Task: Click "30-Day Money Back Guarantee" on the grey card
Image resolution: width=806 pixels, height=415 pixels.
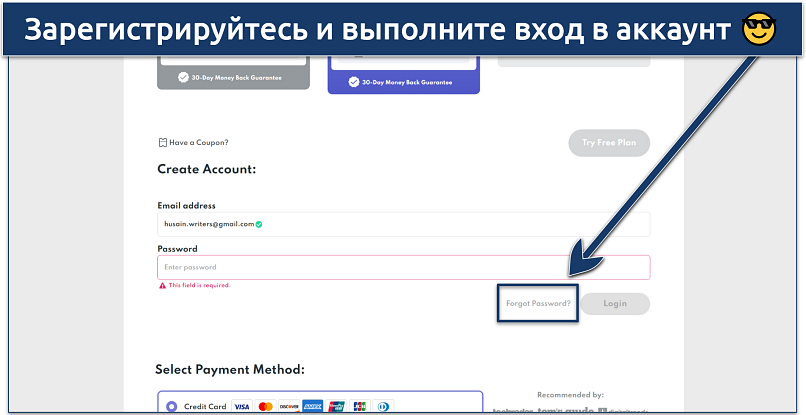Action: [236, 78]
